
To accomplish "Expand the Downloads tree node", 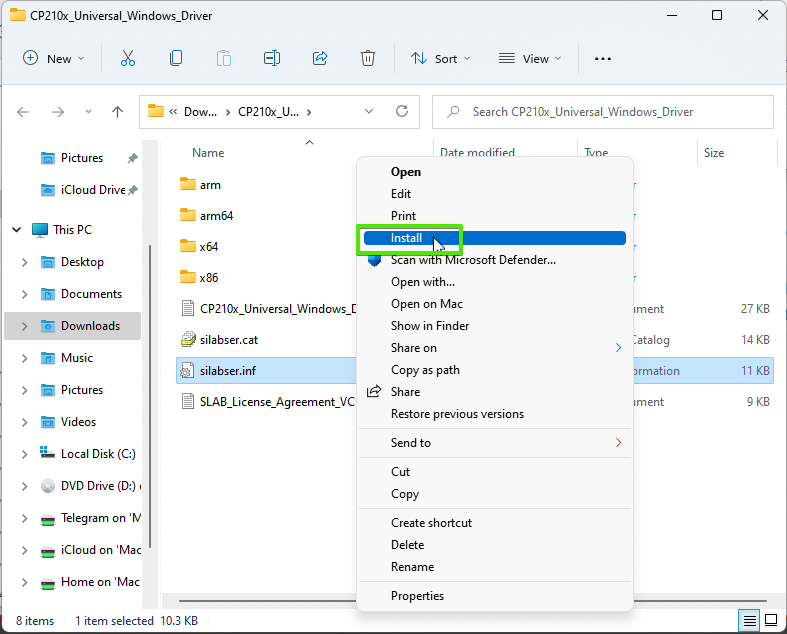I will tap(24, 326).
